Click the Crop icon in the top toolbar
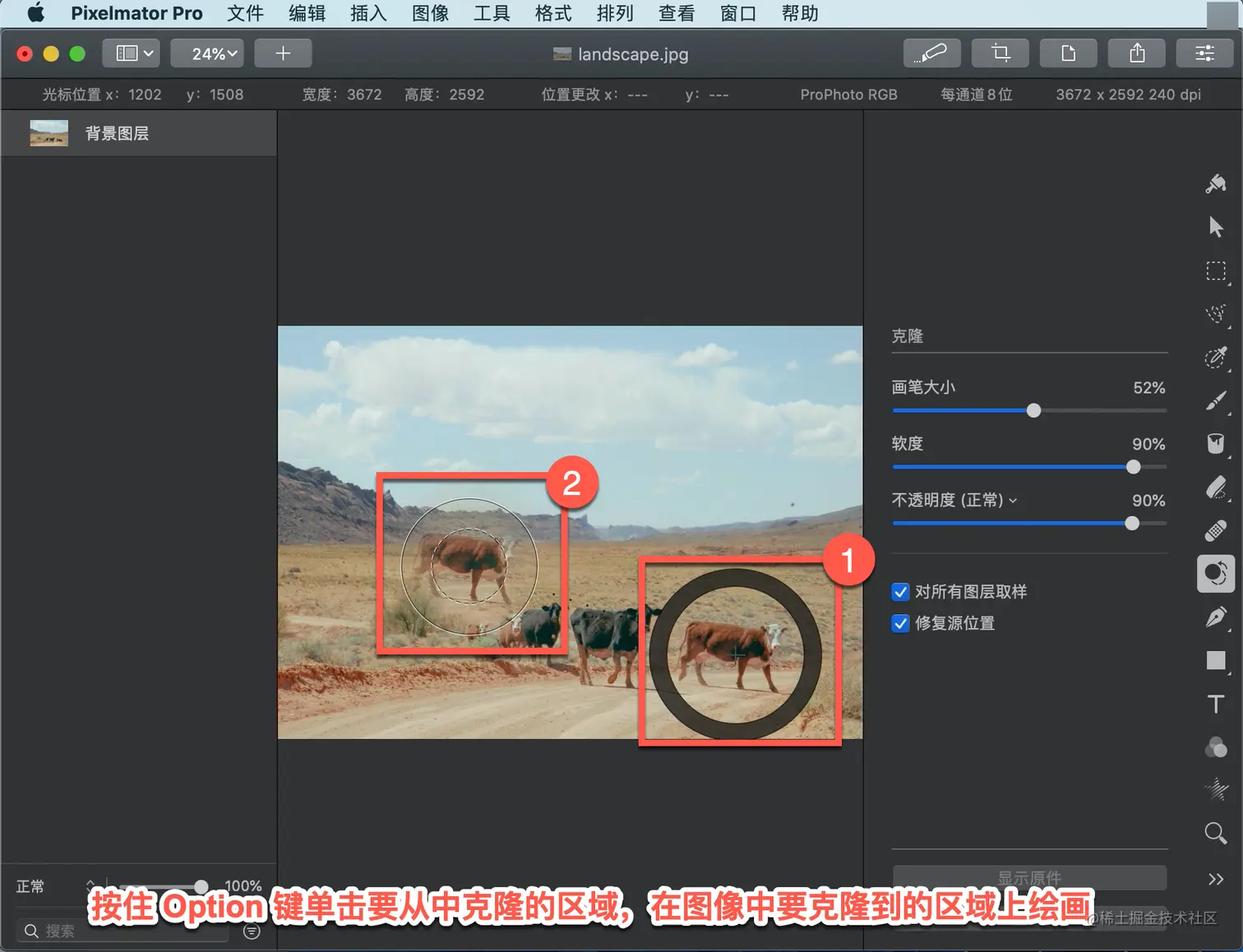Screen dimensions: 1243x952 pyautogui.click(x=1000, y=53)
